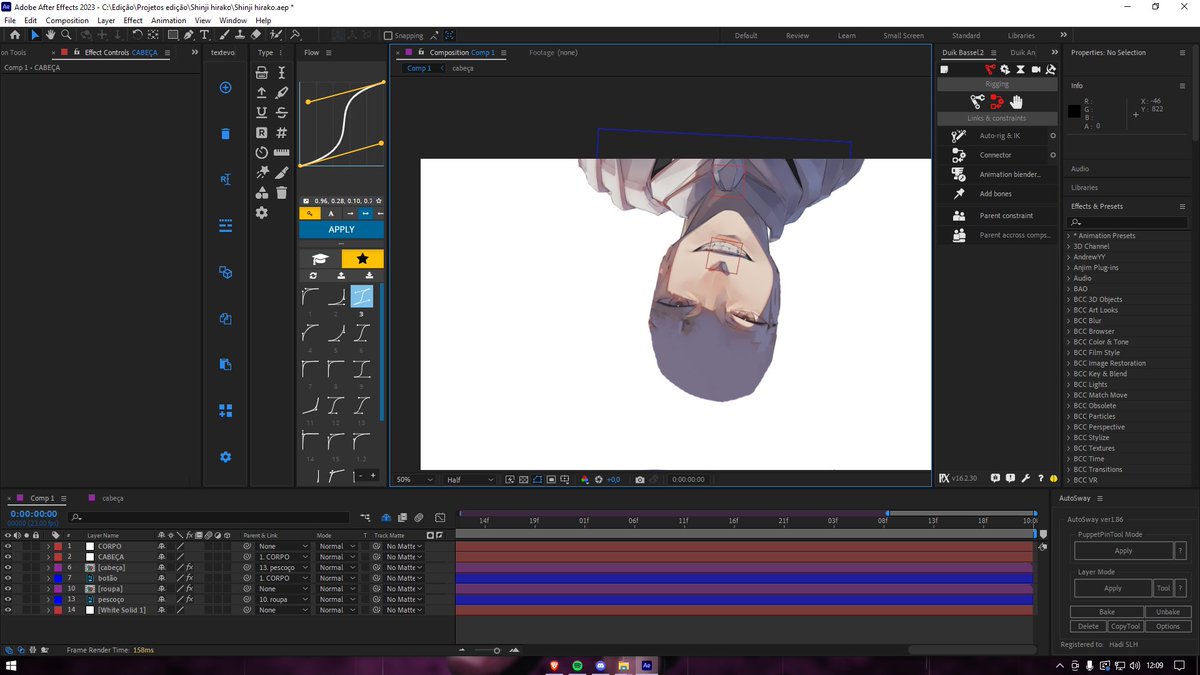Image resolution: width=1200 pixels, height=675 pixels.
Task: Switch to the Review workspace
Action: tap(797, 36)
